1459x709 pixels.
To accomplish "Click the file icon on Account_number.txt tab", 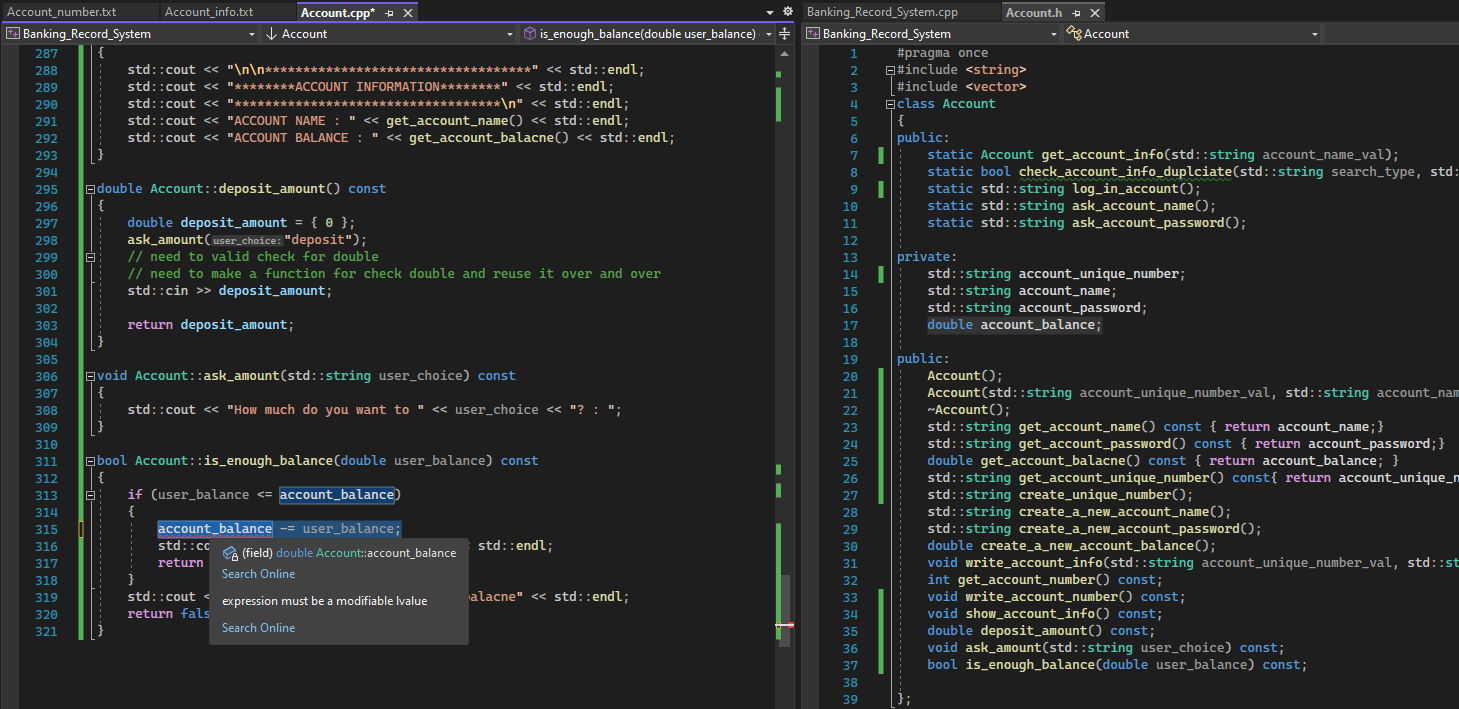I will [10, 9].
